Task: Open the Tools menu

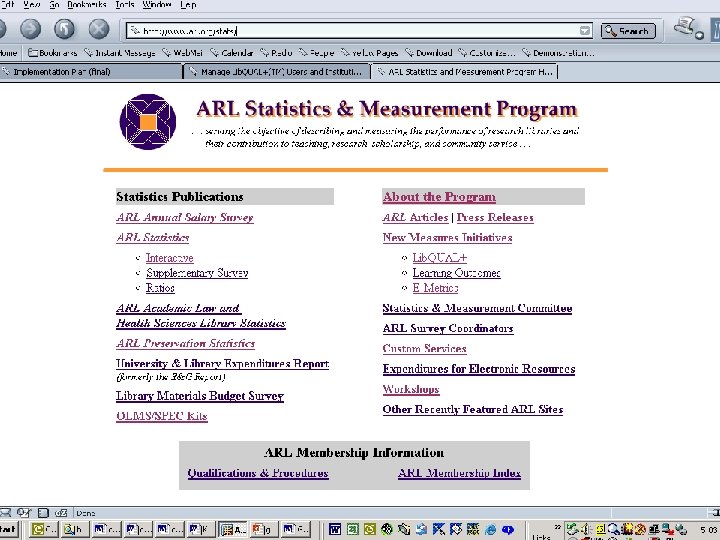Action: [x=124, y=5]
